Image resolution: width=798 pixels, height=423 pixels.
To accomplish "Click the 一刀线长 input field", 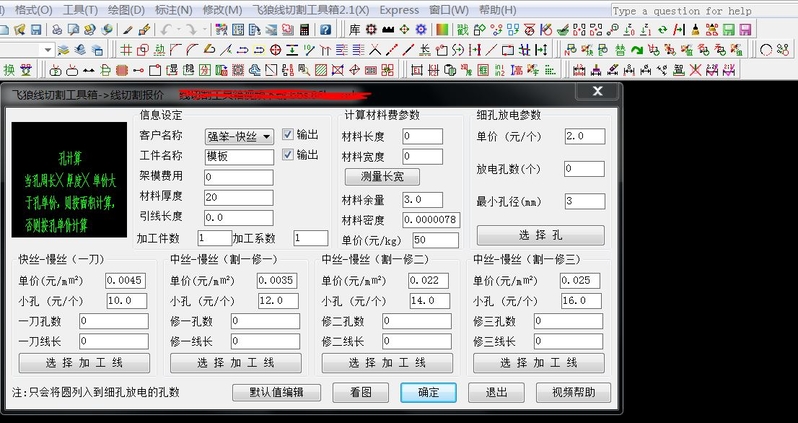I will pos(114,341).
